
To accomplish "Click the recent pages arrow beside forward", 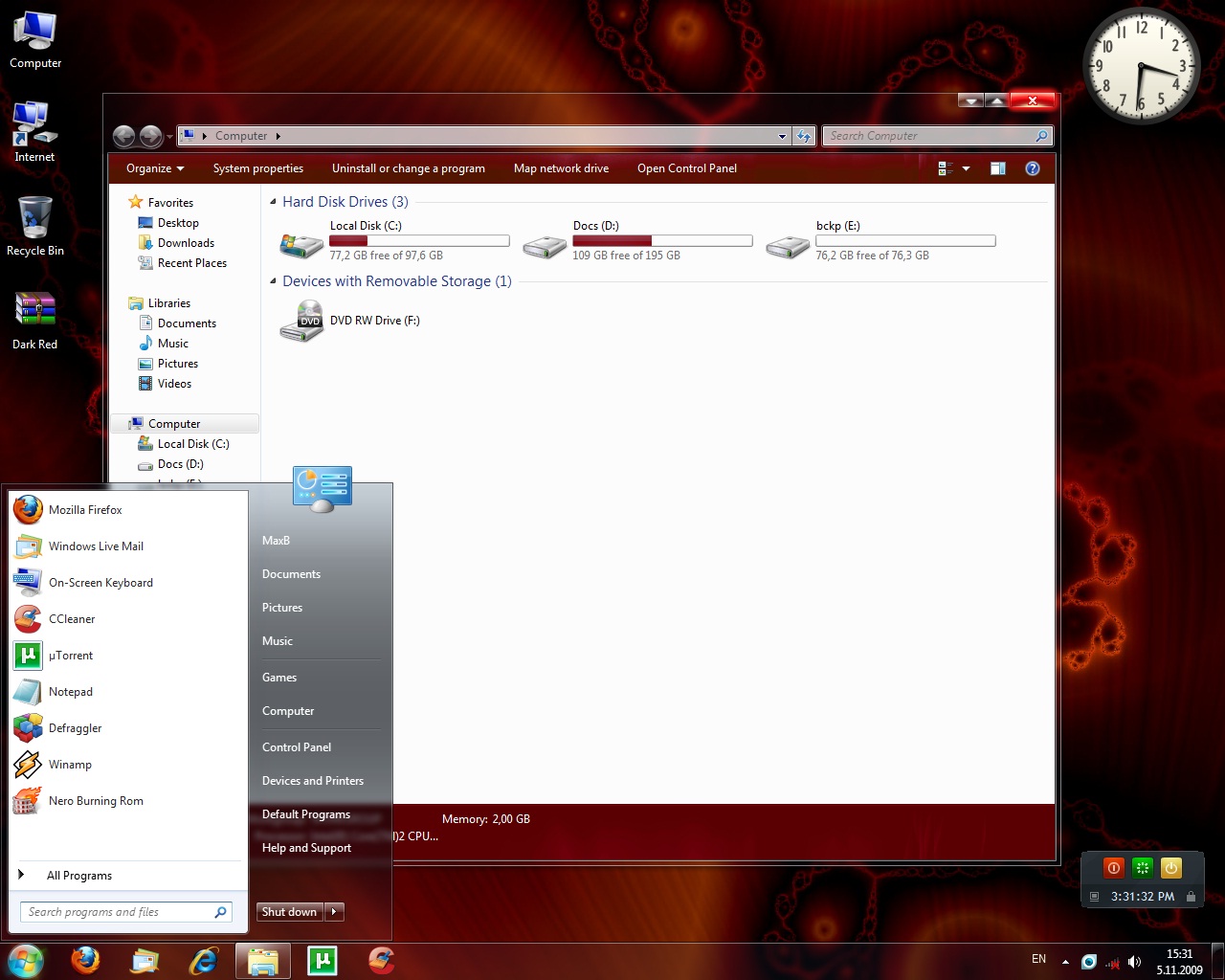I will (x=169, y=137).
